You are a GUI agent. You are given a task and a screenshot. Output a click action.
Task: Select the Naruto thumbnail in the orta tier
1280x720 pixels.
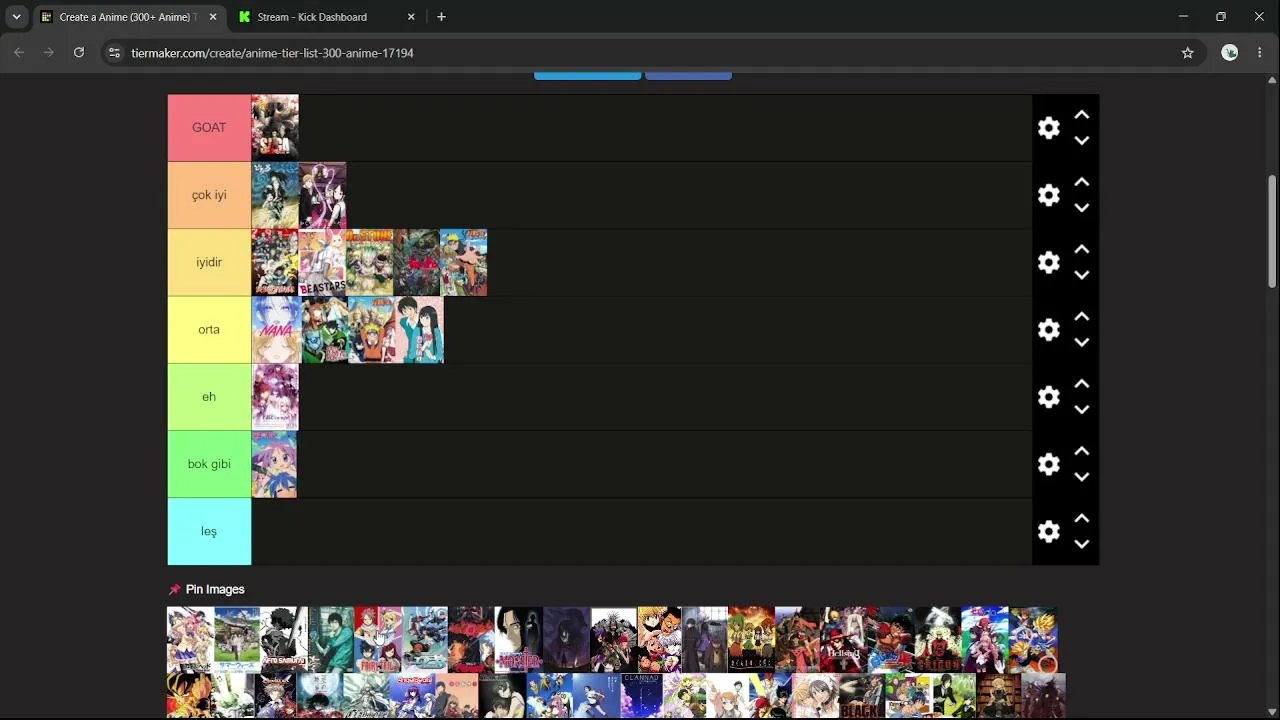click(371, 330)
